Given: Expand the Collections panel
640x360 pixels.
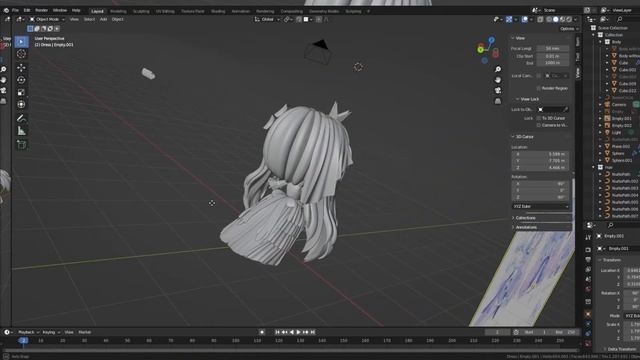Looking at the screenshot, I should (525, 218).
